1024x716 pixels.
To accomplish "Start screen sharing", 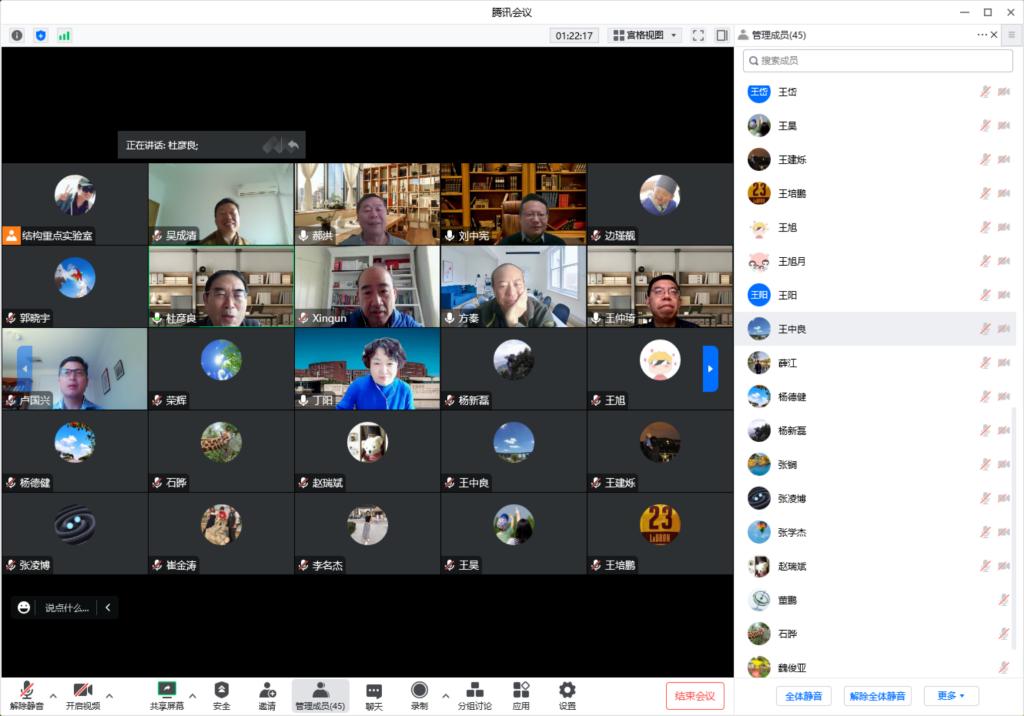I will [x=167, y=696].
